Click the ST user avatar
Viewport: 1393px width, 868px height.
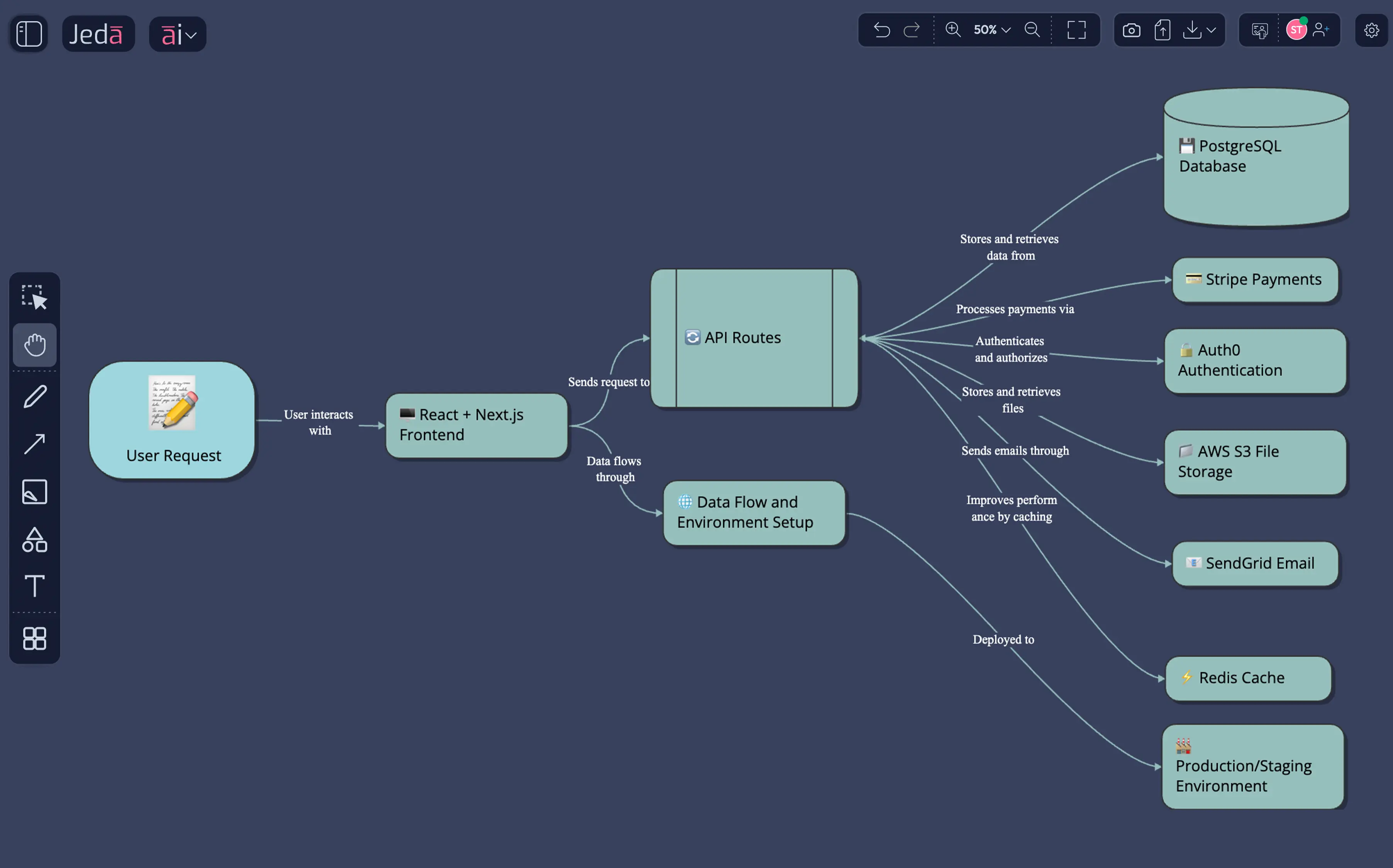click(1296, 30)
